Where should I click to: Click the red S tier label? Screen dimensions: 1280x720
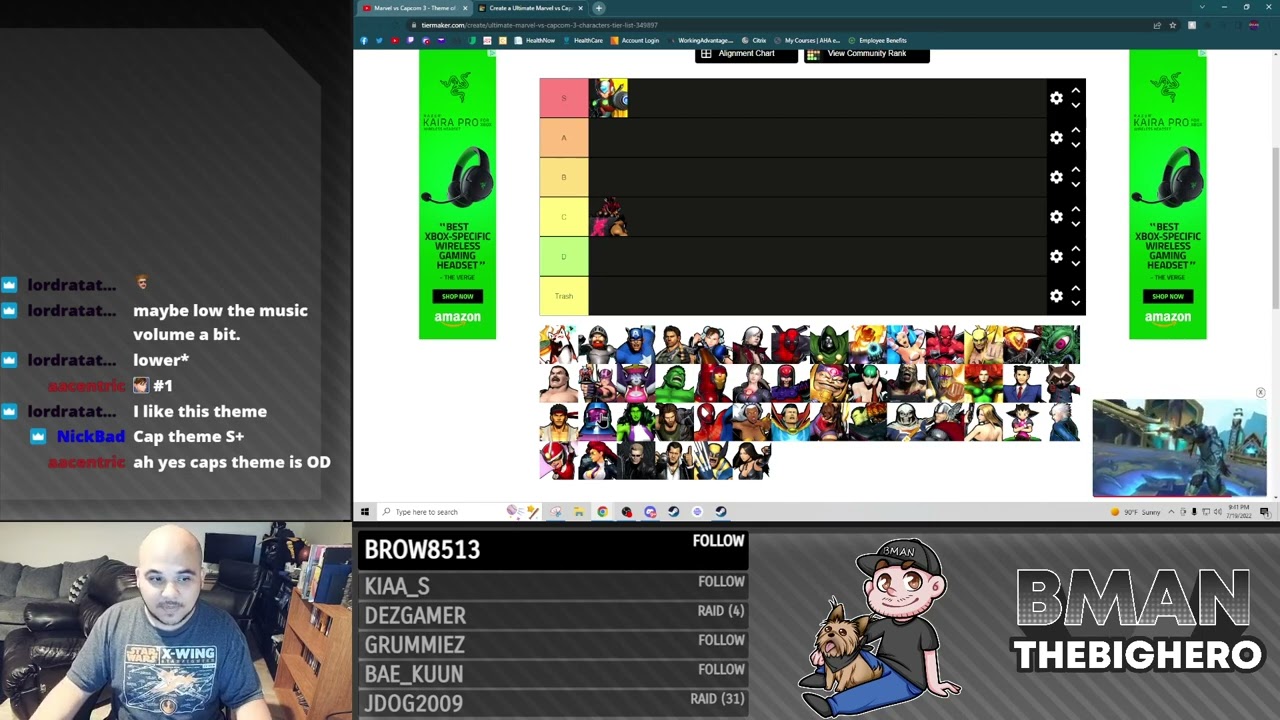coord(564,98)
